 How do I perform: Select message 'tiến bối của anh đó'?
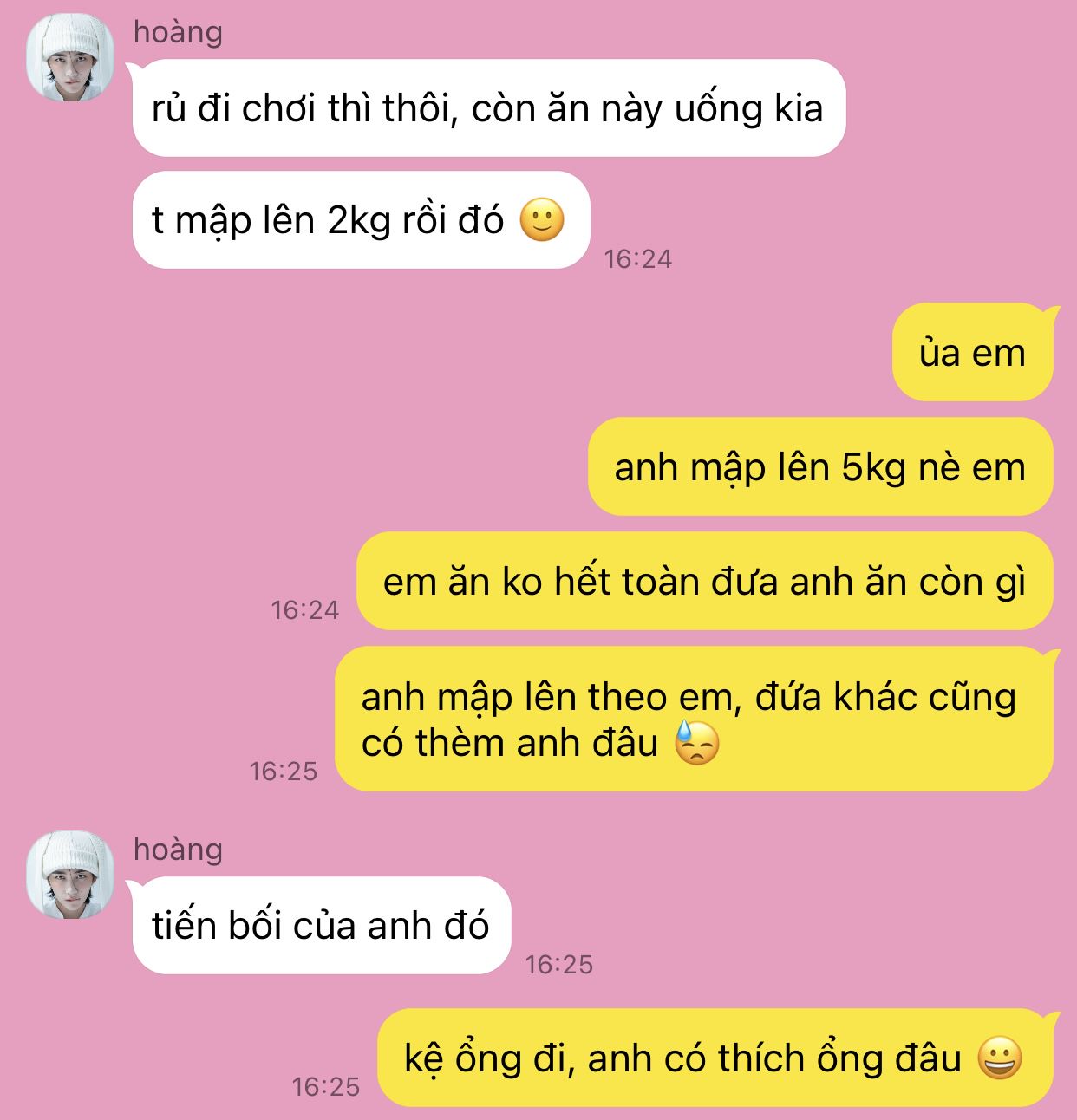coord(322,926)
